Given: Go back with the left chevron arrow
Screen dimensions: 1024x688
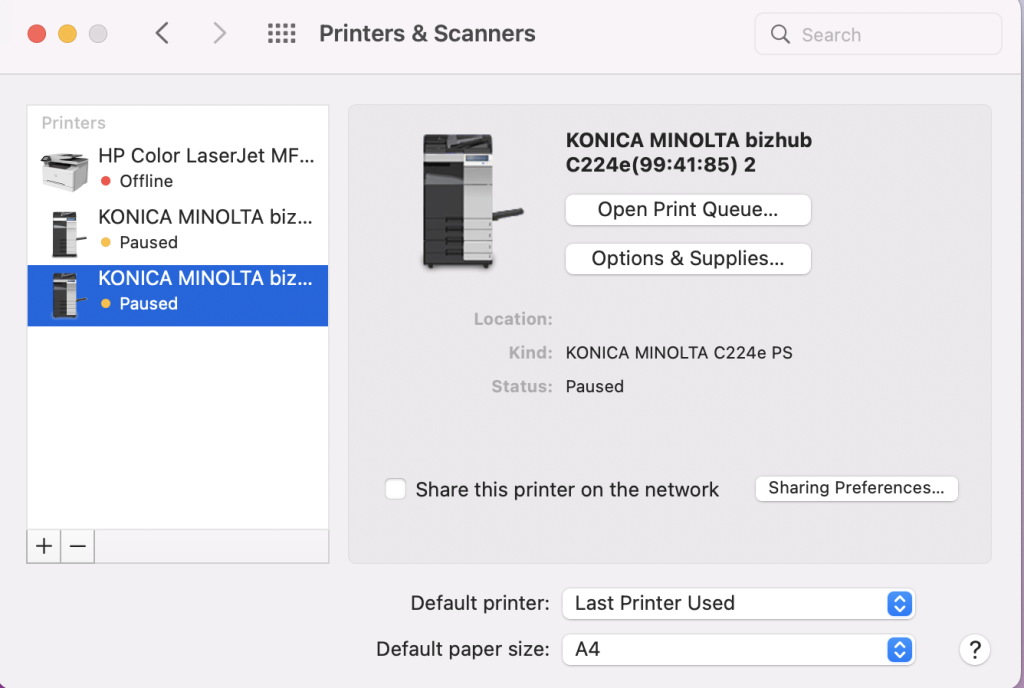Looking at the screenshot, I should pyautogui.click(x=163, y=33).
